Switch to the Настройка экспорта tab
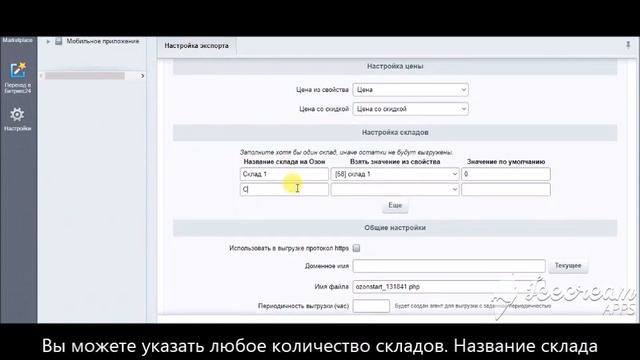 pos(197,46)
